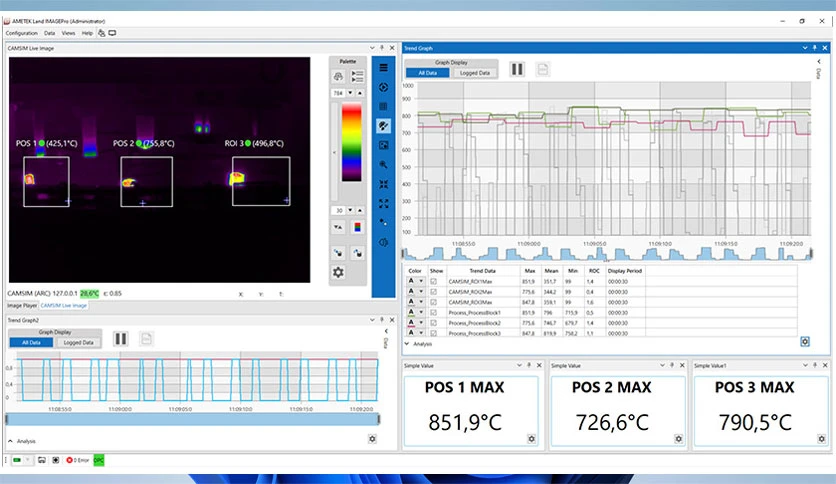Switch to Image Player tab
This screenshot has height=484, width=836.
click(x=22, y=306)
